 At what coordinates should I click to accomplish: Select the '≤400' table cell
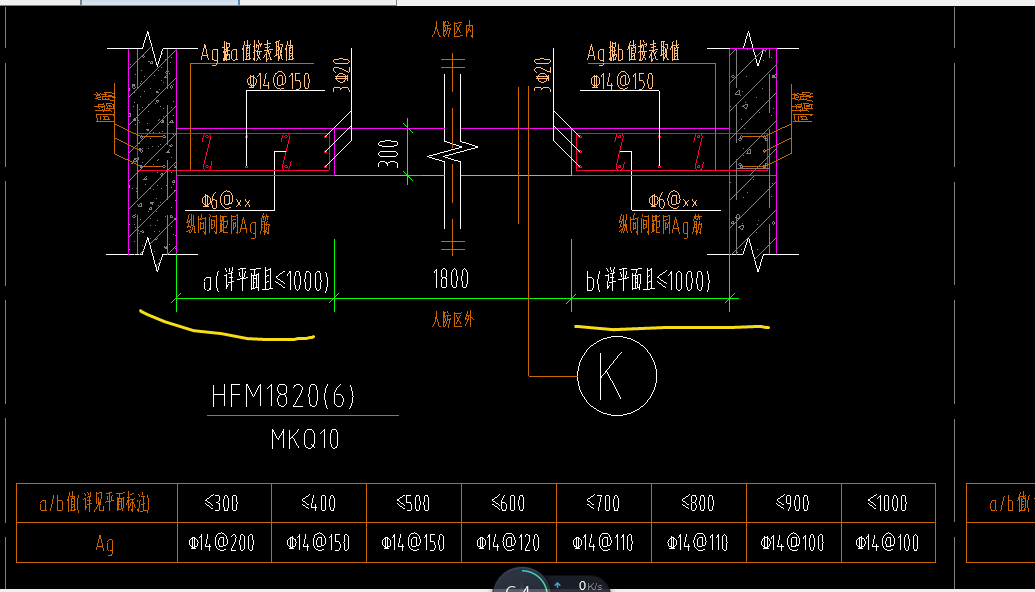coord(319,504)
